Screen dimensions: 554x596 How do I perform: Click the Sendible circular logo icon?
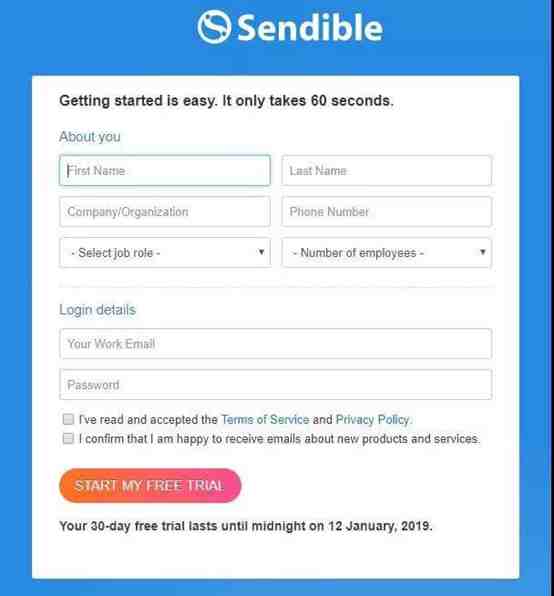[x=214, y=27]
